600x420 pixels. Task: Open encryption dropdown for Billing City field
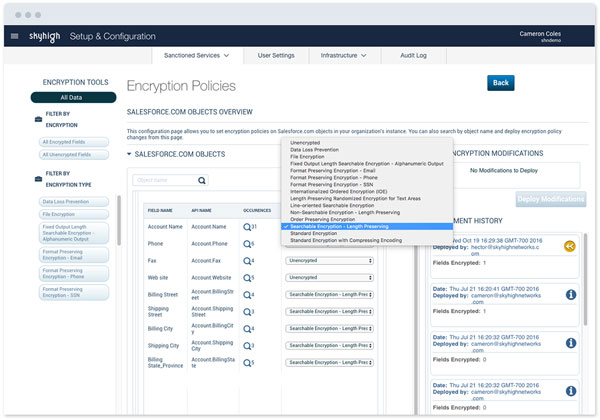(x=329, y=328)
